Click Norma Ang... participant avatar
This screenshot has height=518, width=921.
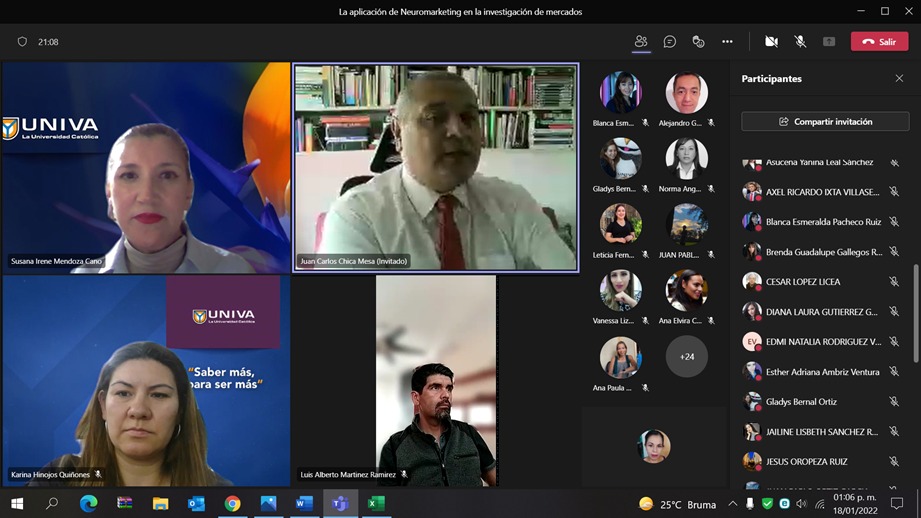(686, 158)
